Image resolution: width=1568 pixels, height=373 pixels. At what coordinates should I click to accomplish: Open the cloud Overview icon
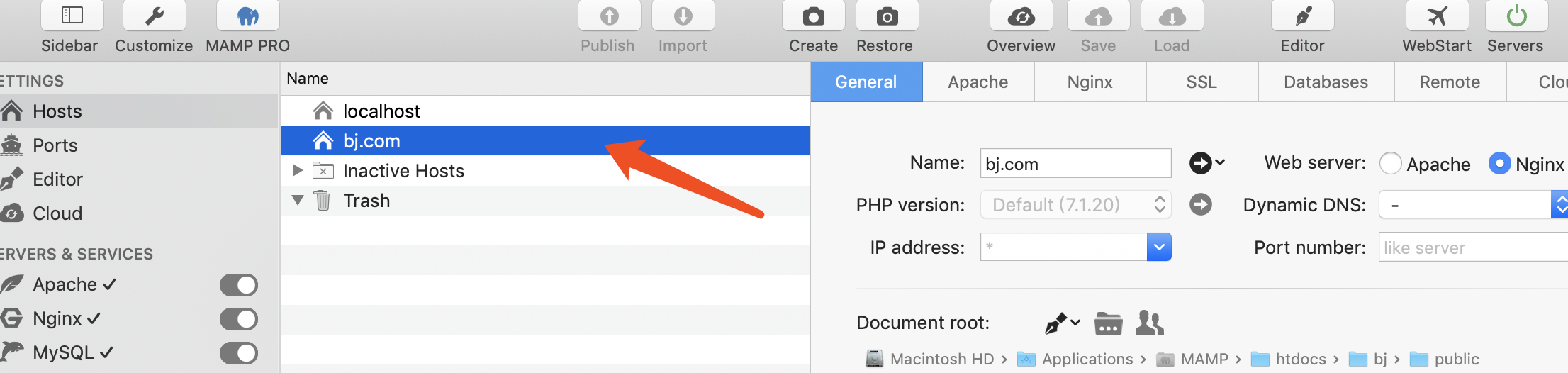pyautogui.click(x=1021, y=15)
